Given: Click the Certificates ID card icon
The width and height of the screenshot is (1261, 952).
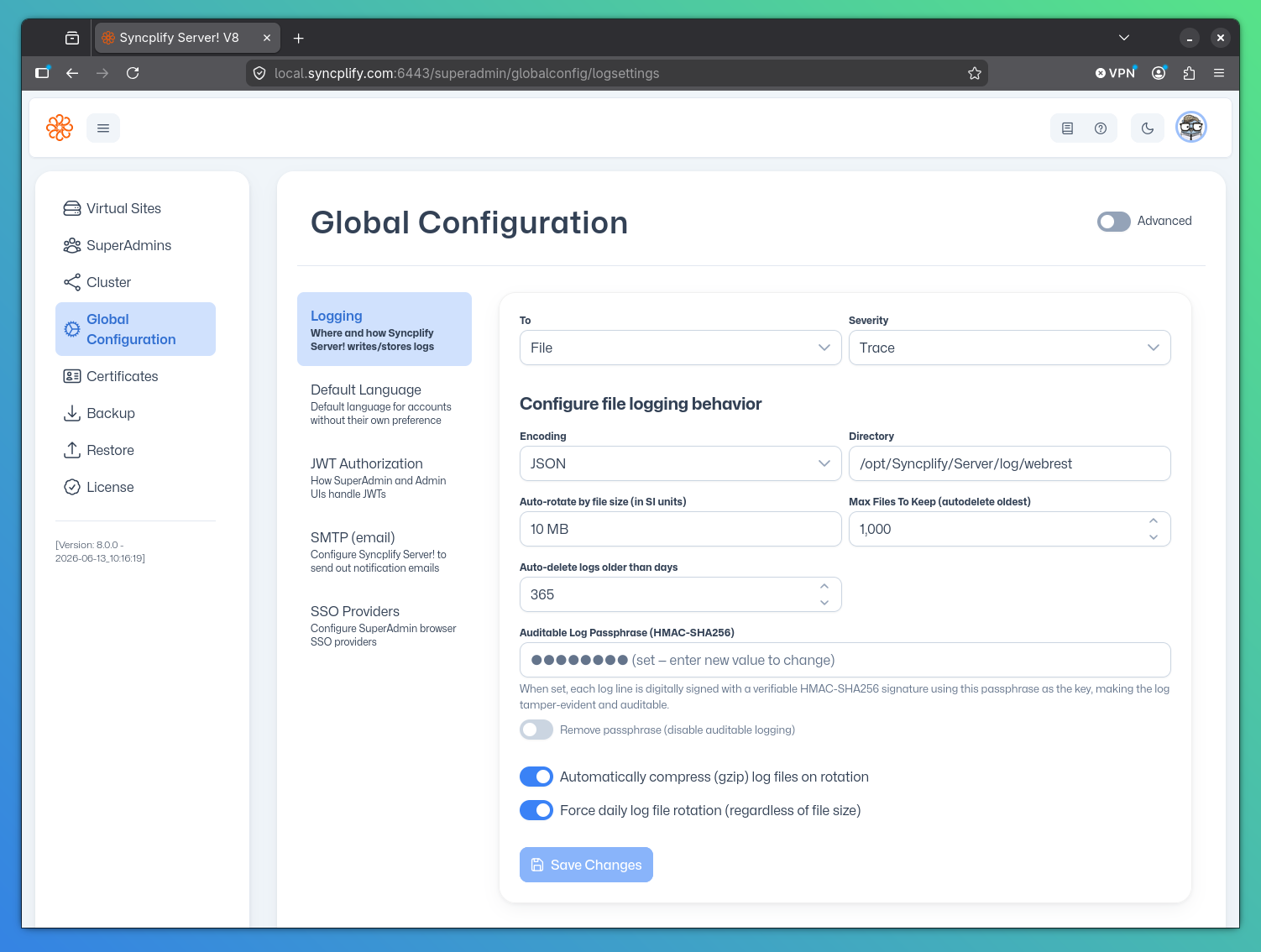Looking at the screenshot, I should click(72, 376).
